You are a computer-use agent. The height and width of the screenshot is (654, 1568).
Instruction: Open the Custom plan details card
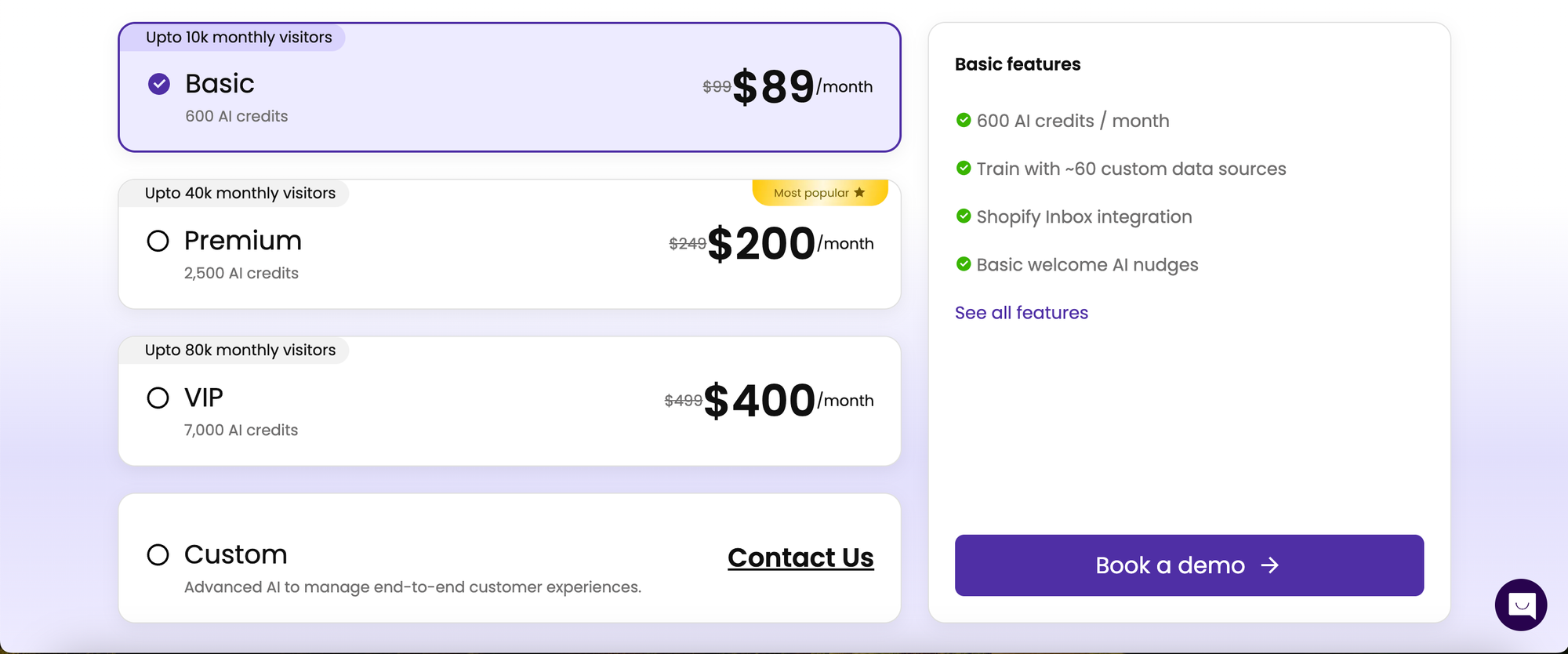[510, 557]
